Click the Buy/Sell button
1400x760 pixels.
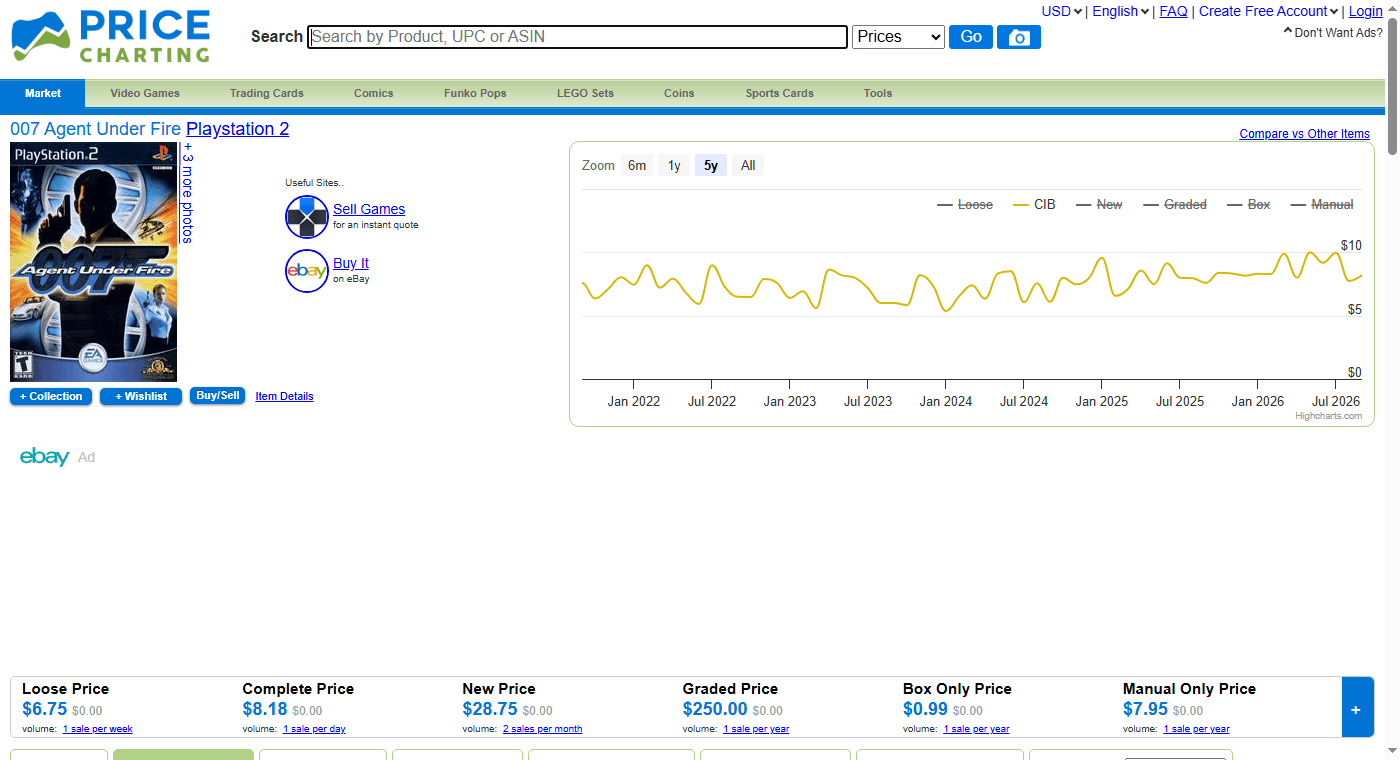218,396
